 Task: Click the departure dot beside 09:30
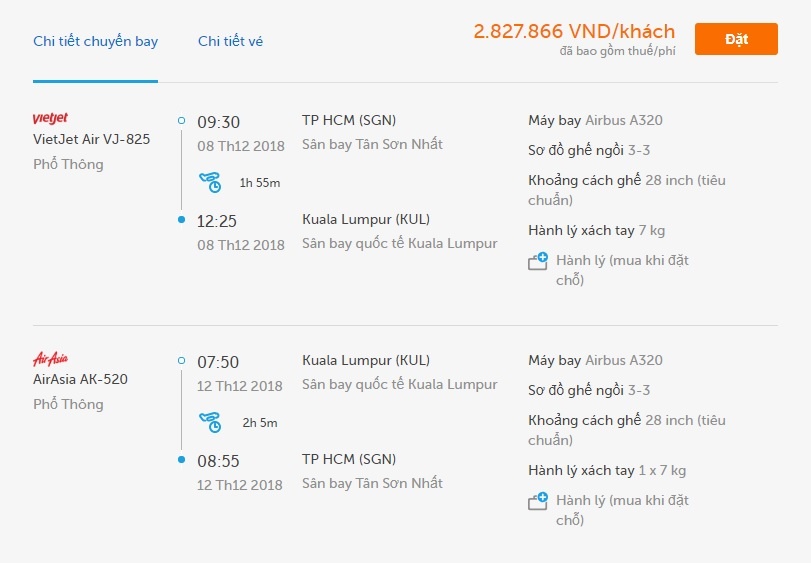181,121
